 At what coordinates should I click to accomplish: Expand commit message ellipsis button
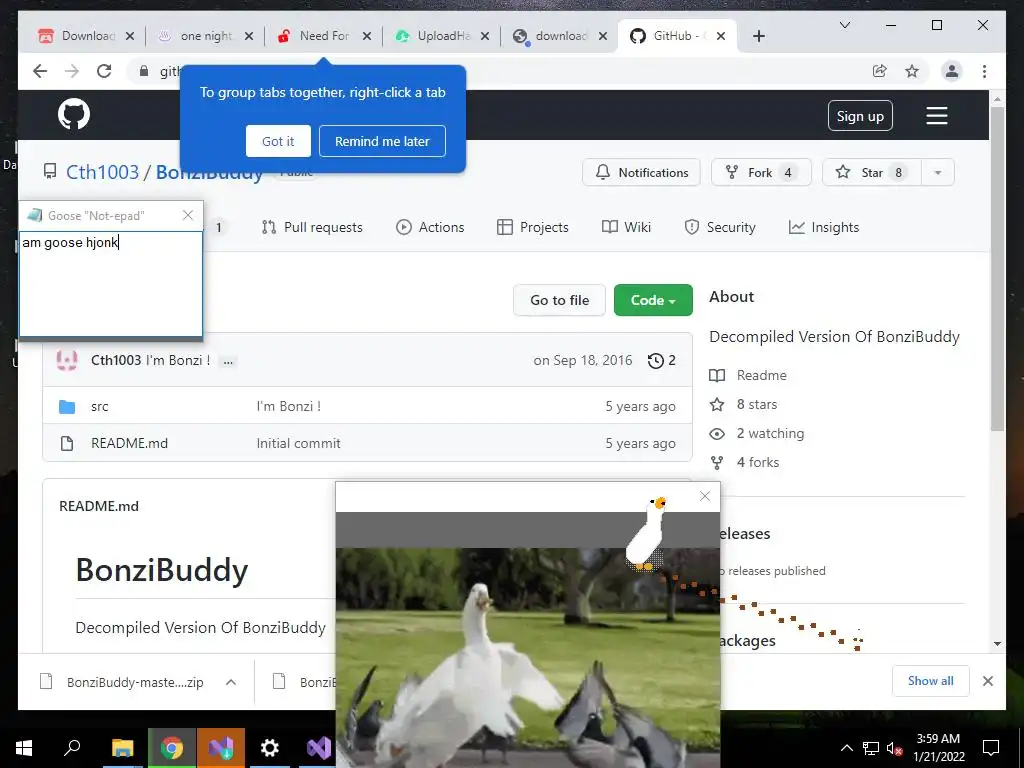point(228,361)
